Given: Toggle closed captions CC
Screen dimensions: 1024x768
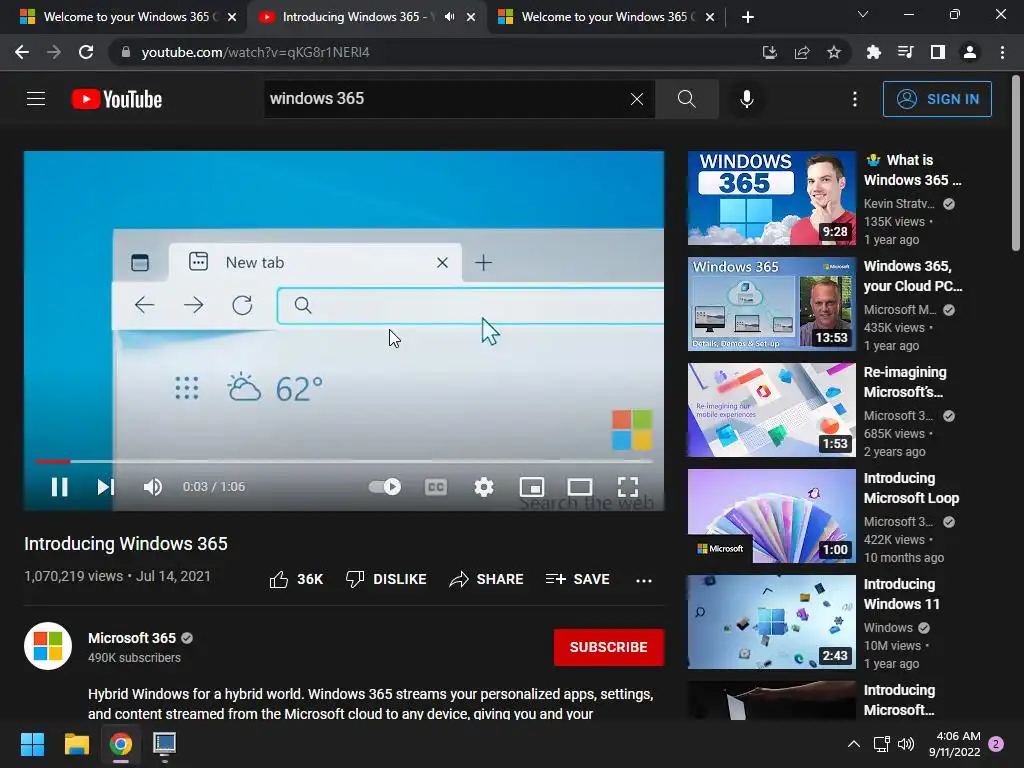Looking at the screenshot, I should click(436, 487).
